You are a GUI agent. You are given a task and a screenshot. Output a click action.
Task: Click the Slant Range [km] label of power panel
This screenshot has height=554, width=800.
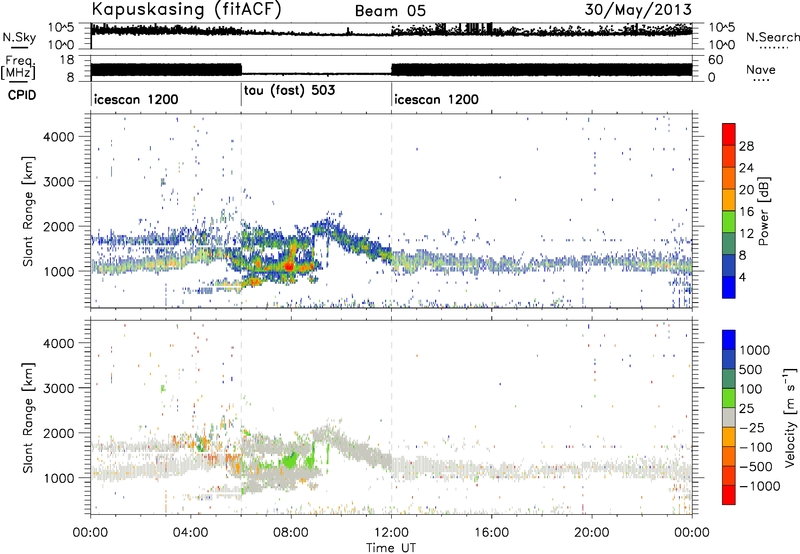[x=28, y=211]
